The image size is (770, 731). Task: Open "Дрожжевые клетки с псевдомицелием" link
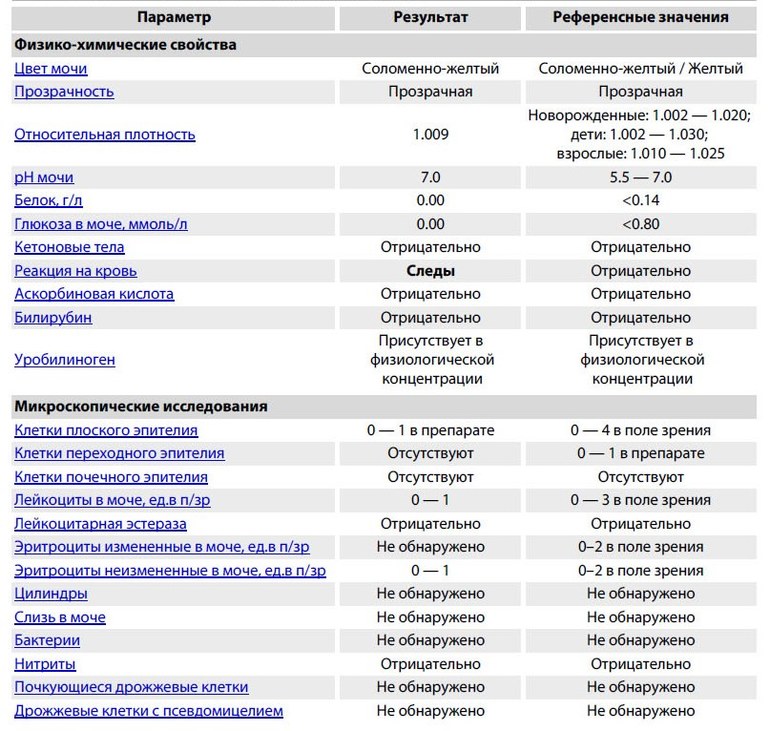point(149,711)
